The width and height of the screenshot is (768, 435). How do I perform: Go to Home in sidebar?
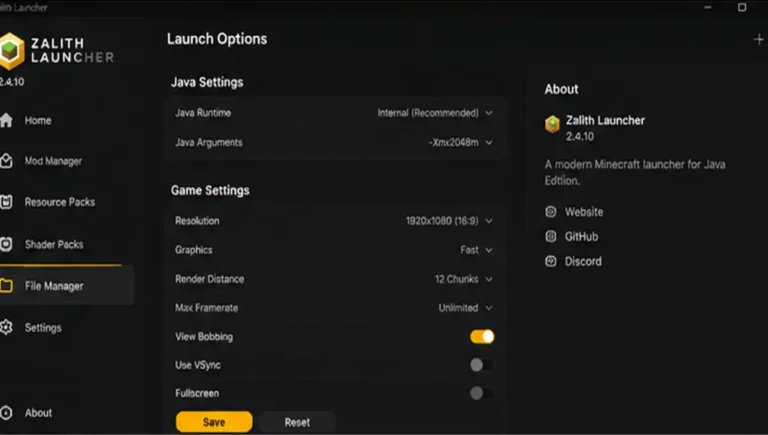(x=38, y=120)
